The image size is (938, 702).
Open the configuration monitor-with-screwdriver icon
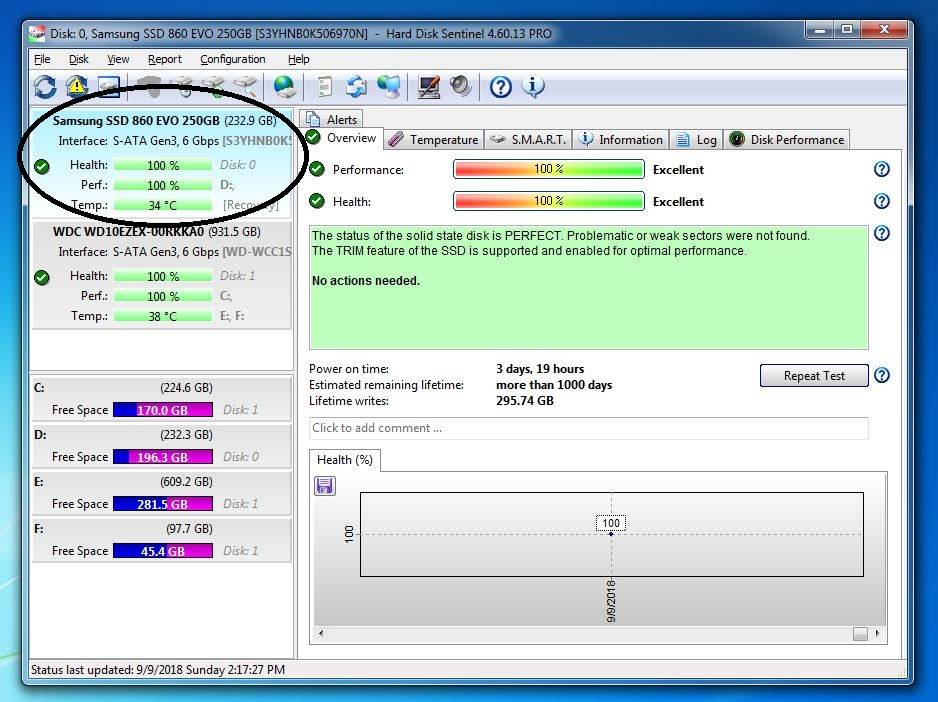tap(428, 87)
